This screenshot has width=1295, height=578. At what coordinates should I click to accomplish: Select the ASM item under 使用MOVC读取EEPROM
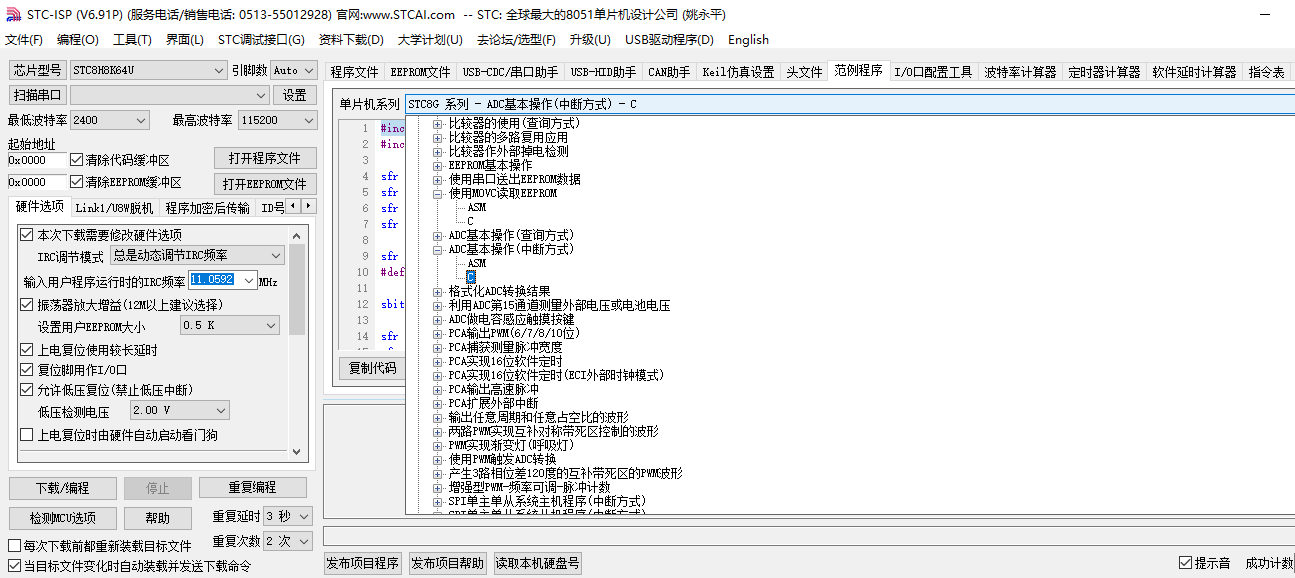(x=476, y=208)
